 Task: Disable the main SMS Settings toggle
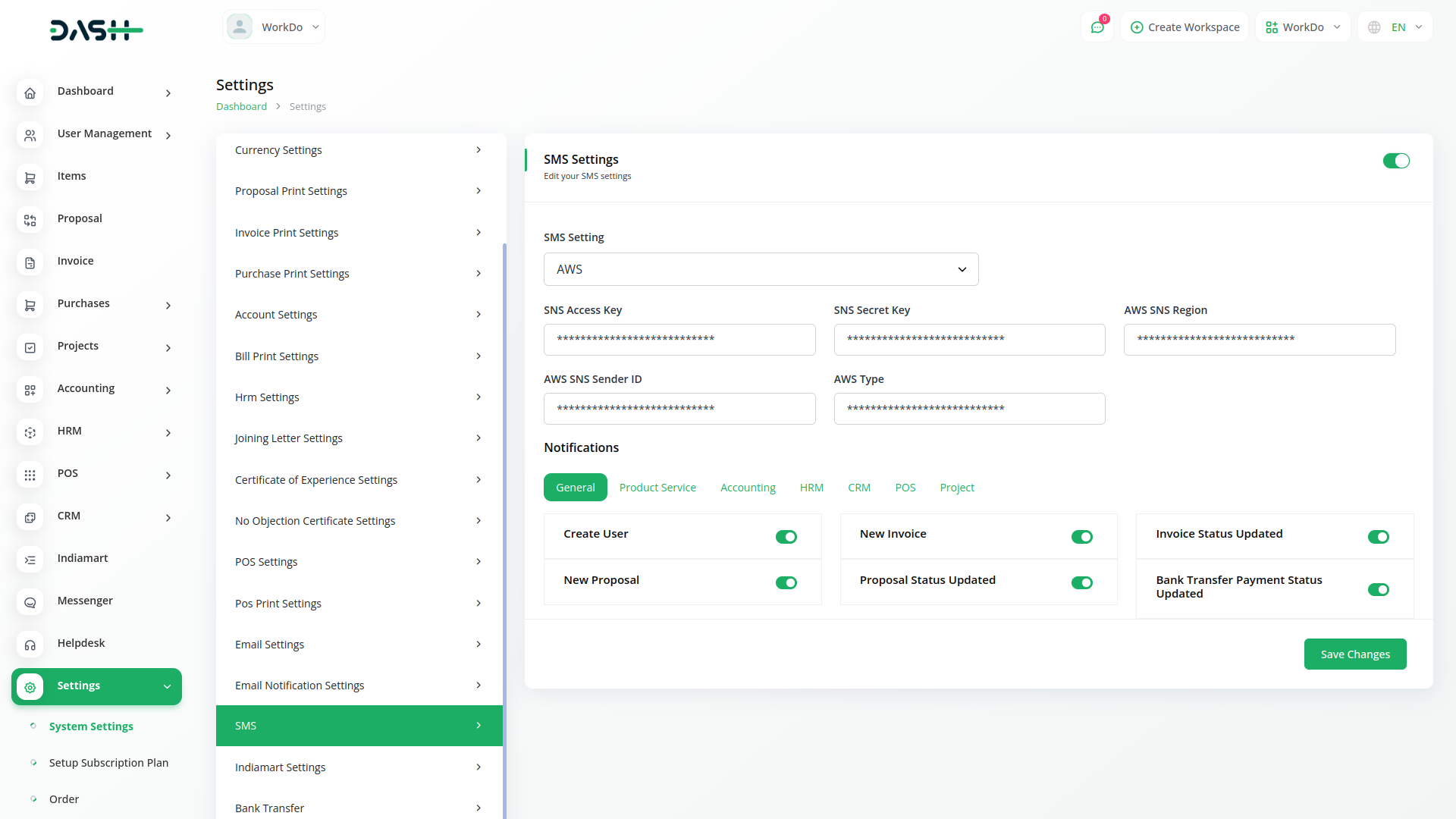(x=1395, y=161)
